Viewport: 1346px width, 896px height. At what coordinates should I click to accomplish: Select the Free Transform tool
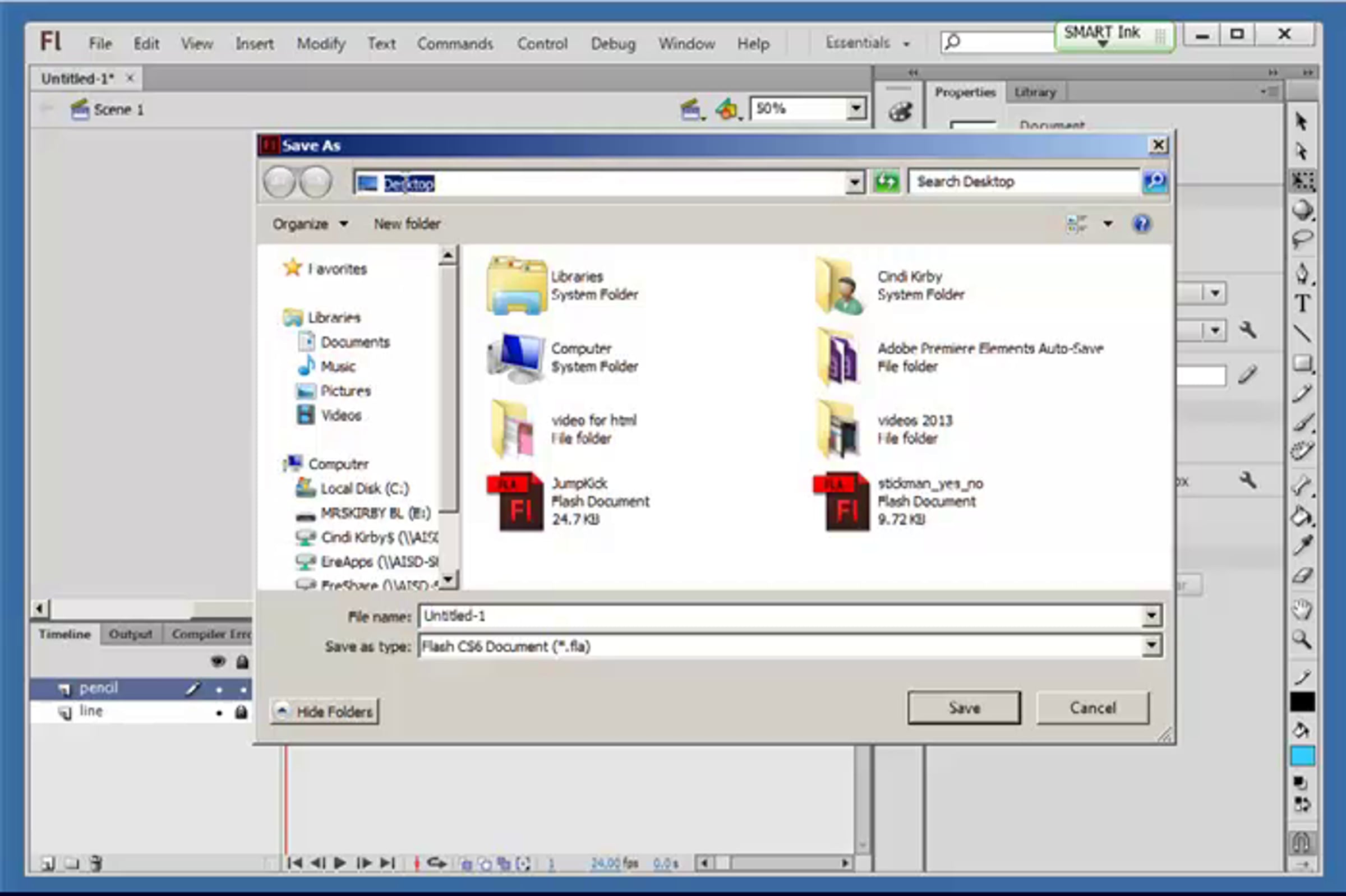click(x=1302, y=181)
